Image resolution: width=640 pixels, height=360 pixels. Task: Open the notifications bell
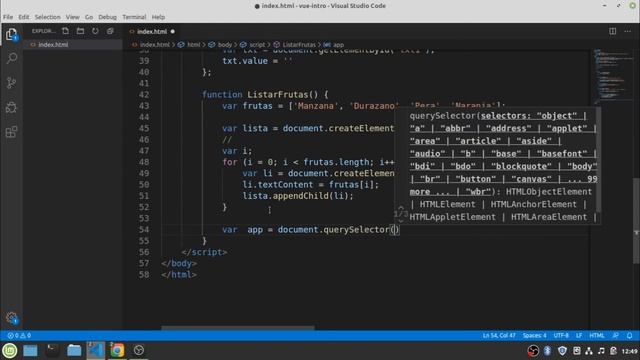pos(629,336)
